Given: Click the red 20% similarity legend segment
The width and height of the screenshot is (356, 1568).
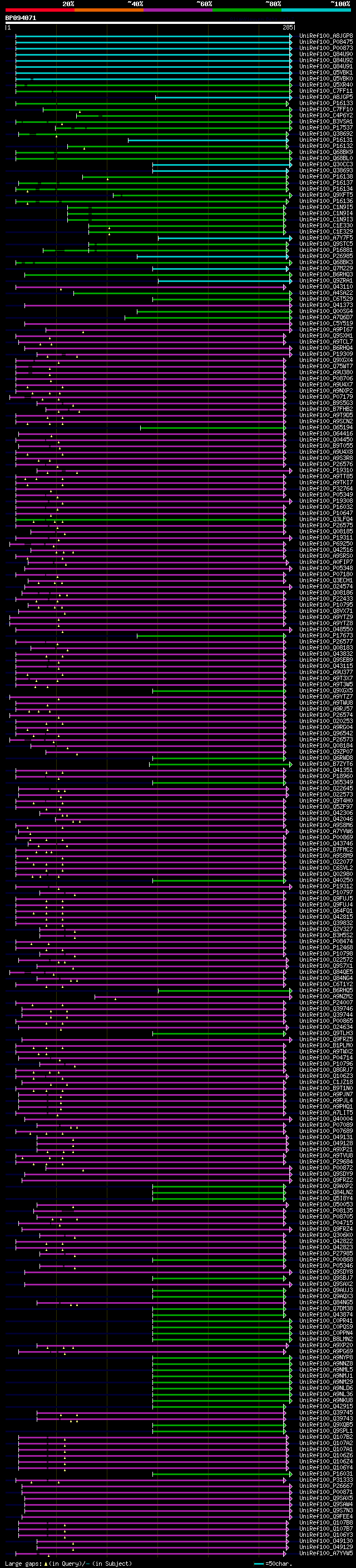Looking at the screenshot, I should (39, 10).
